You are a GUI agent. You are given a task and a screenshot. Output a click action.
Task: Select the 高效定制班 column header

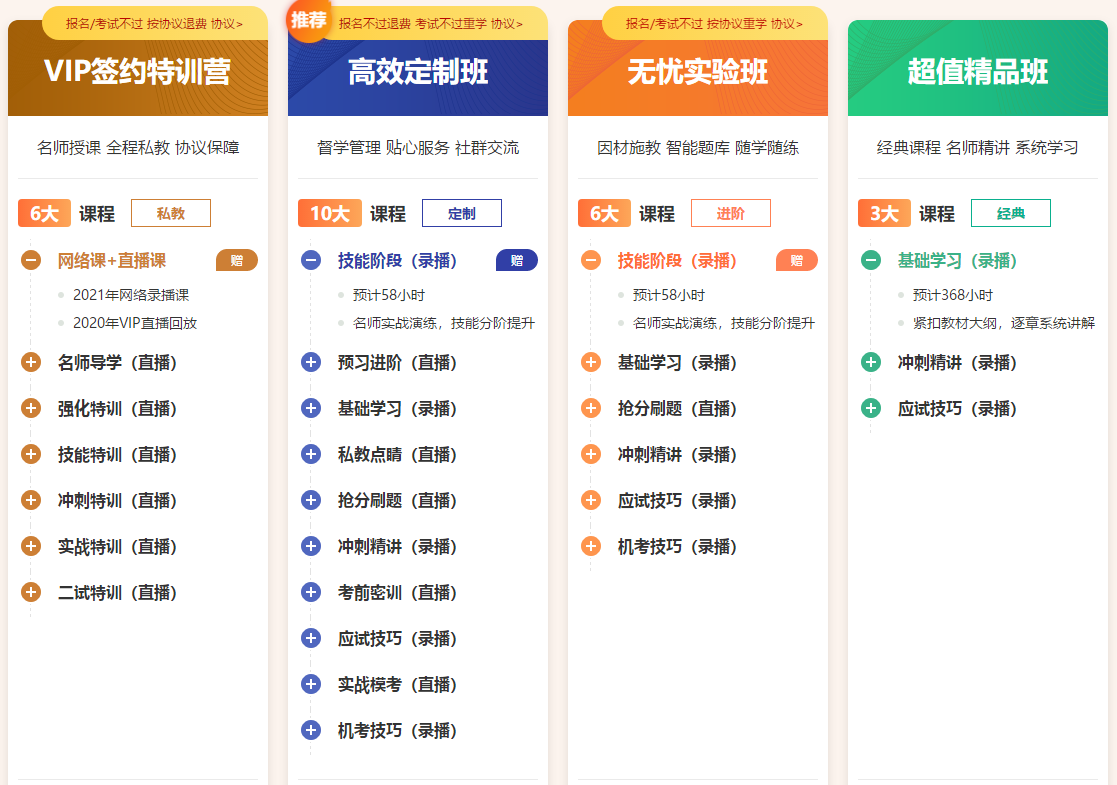click(418, 71)
